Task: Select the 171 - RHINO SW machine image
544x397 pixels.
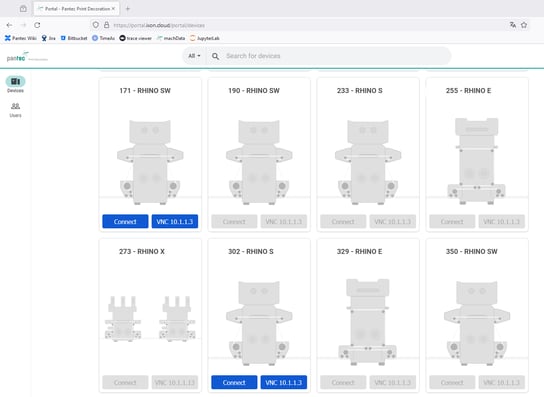Action: (x=150, y=162)
